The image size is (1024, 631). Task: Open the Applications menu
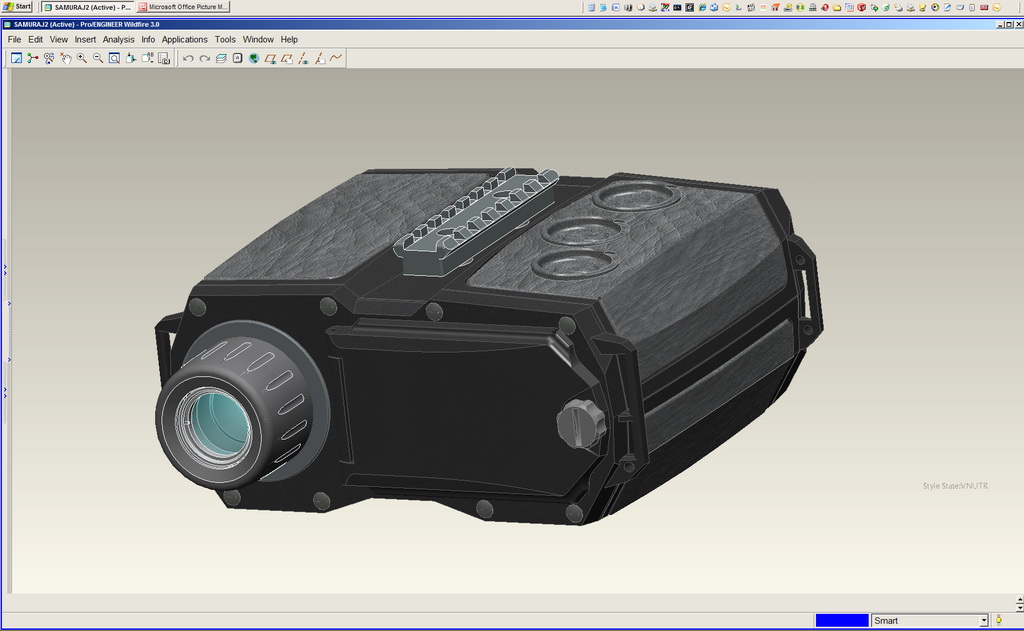(185, 40)
